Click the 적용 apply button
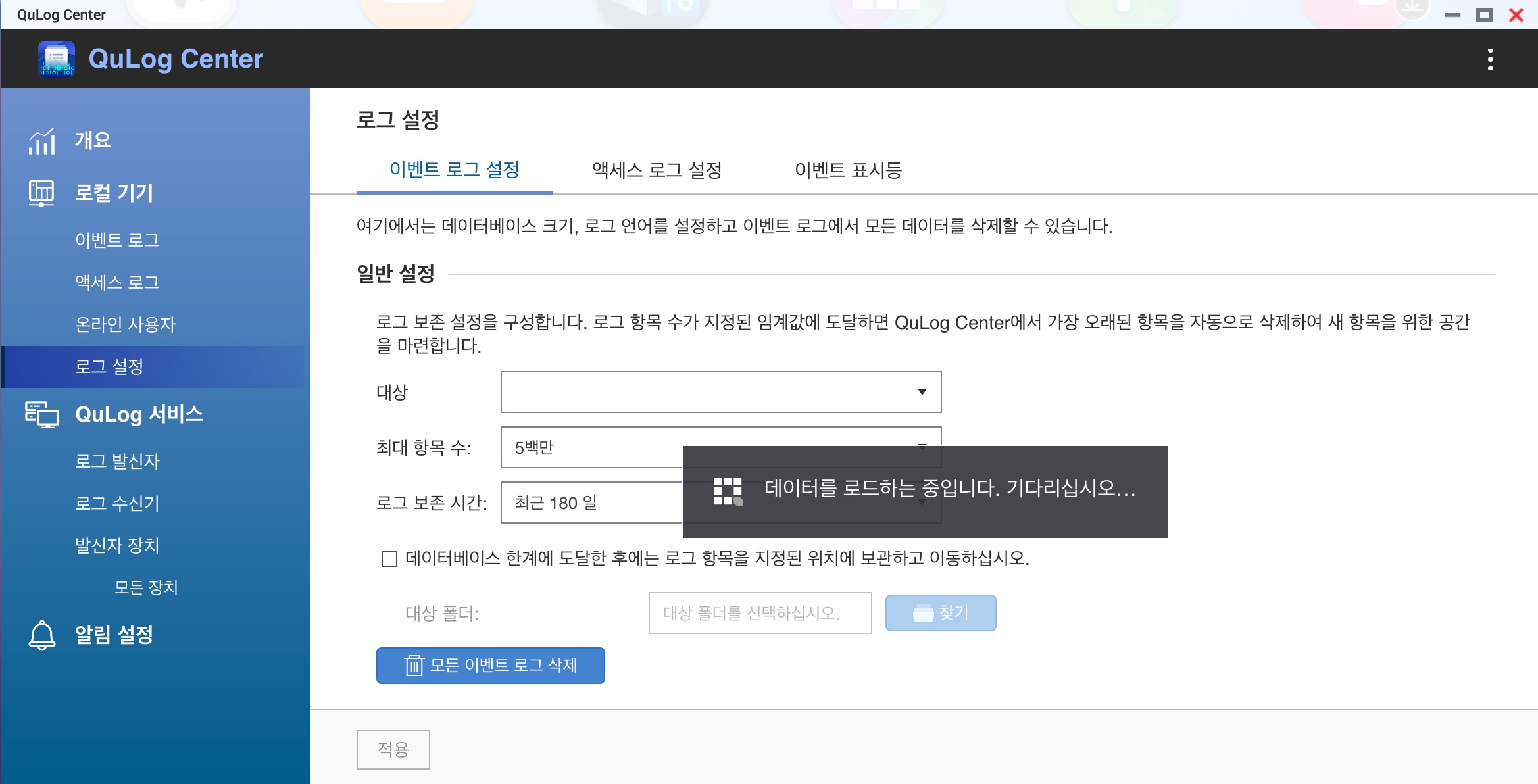The width and height of the screenshot is (1538, 784). click(393, 749)
